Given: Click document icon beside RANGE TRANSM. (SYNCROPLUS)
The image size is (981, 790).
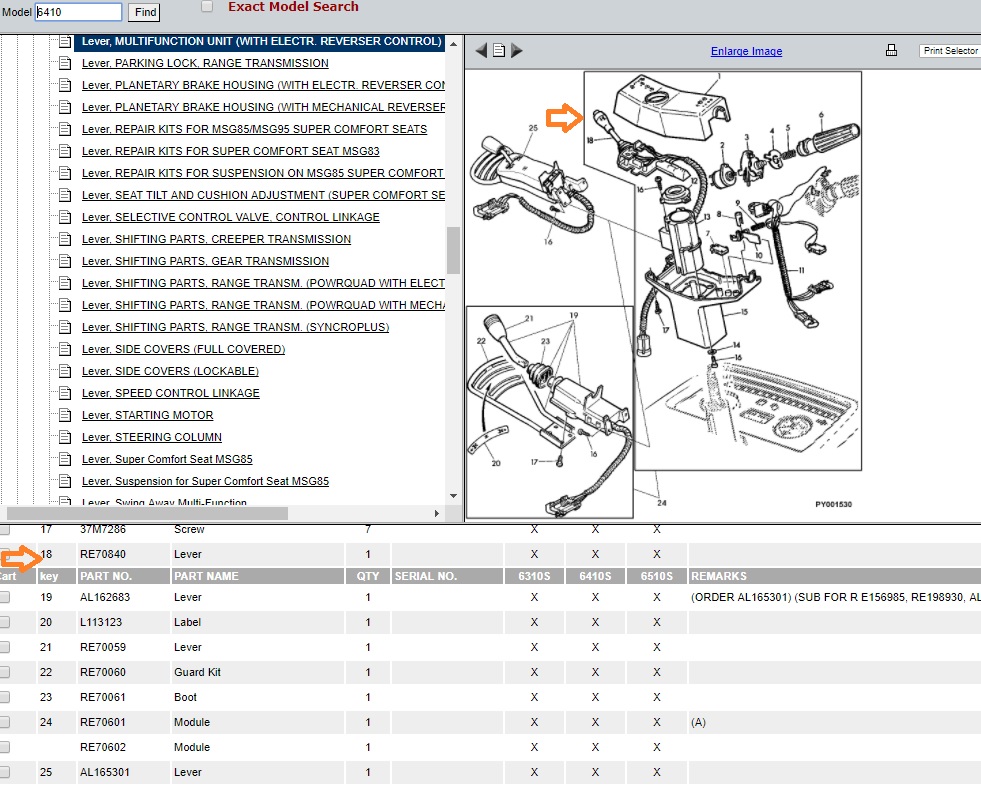Looking at the screenshot, I should 65,327.
